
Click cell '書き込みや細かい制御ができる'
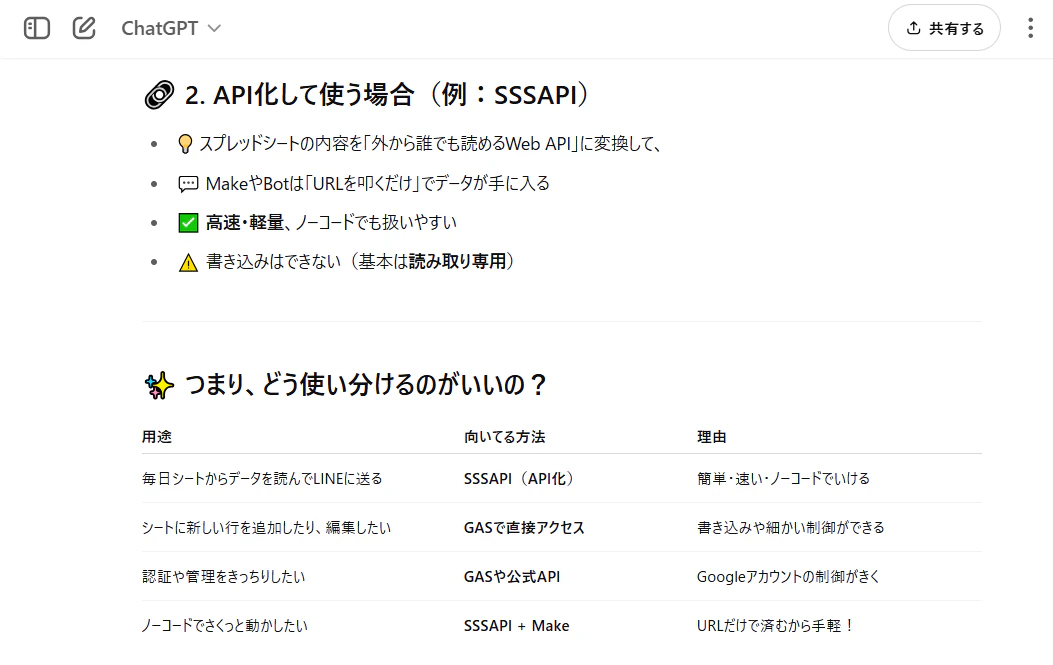click(790, 527)
